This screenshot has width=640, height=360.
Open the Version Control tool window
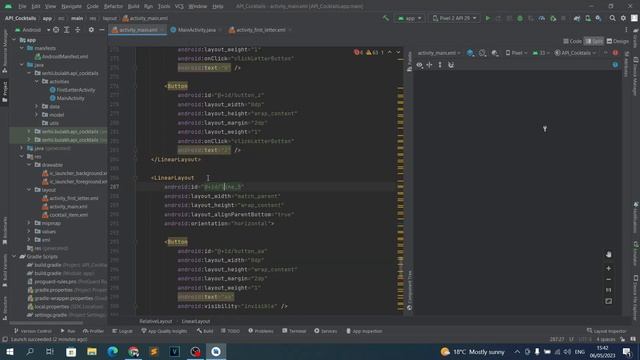tap(33, 331)
